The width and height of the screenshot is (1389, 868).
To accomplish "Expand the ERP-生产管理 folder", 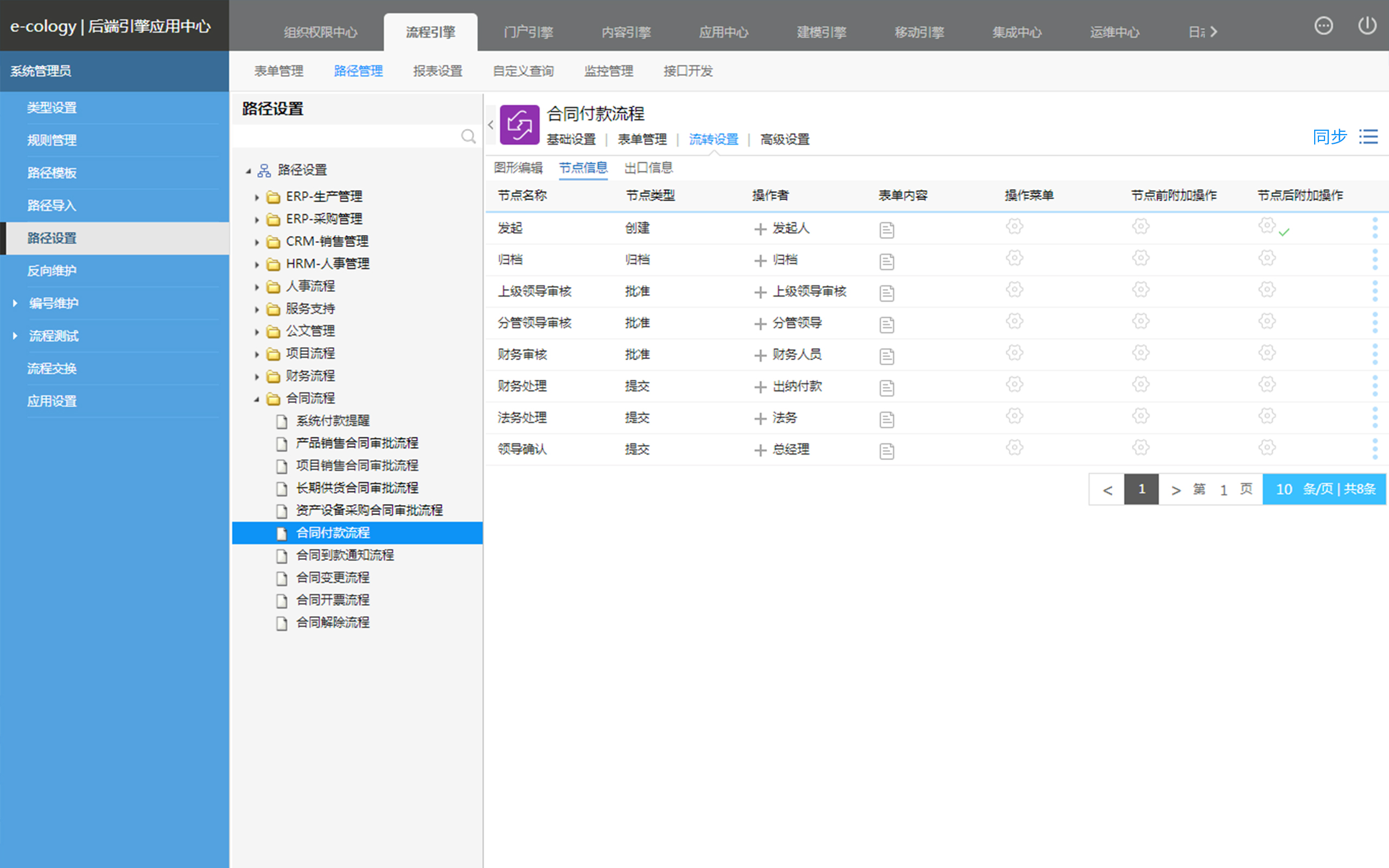I will 257,197.
